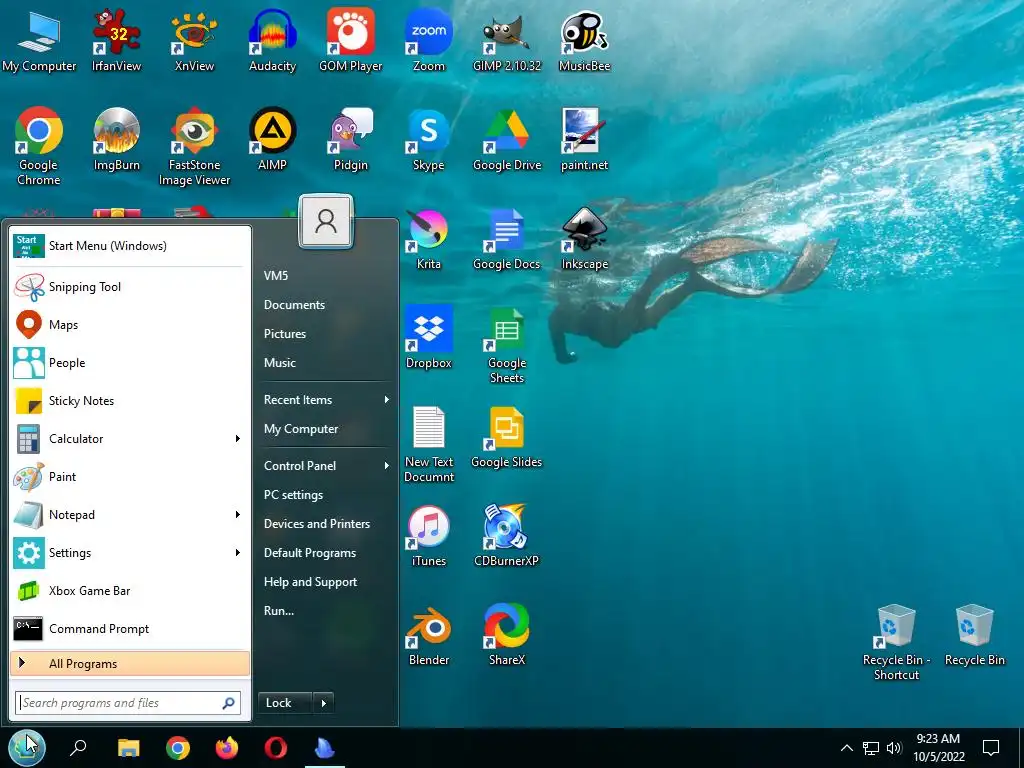The width and height of the screenshot is (1024, 768).
Task: Select the ShareX desktop shortcut
Action: tap(507, 635)
